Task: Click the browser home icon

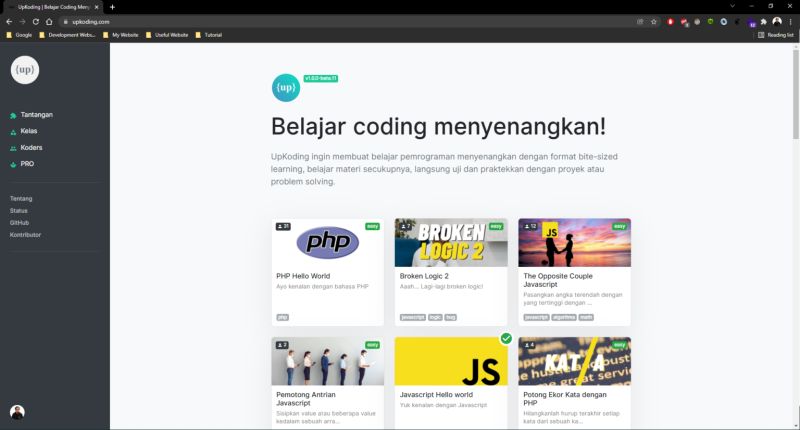Action: pos(49,21)
